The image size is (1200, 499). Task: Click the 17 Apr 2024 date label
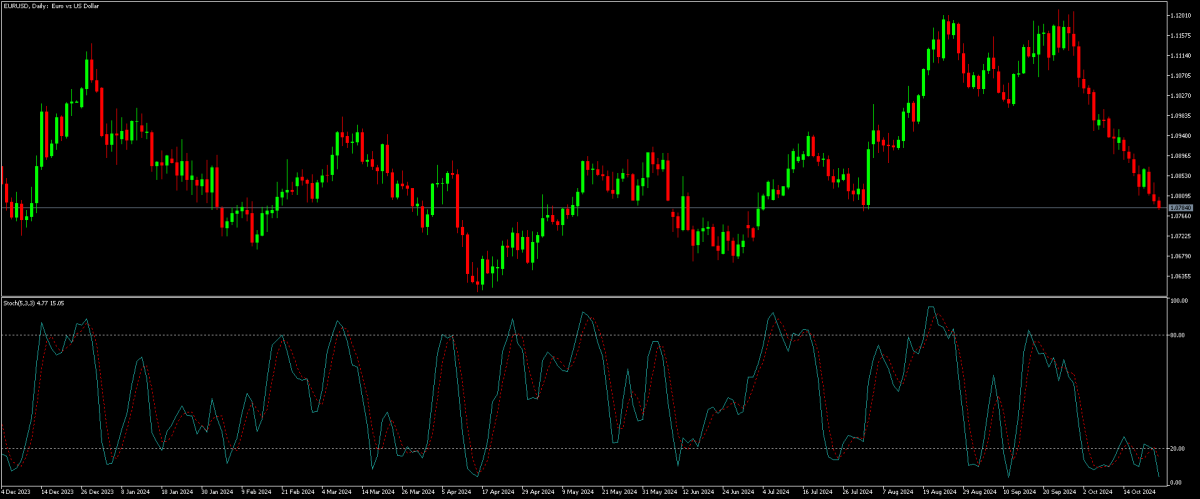point(496,492)
